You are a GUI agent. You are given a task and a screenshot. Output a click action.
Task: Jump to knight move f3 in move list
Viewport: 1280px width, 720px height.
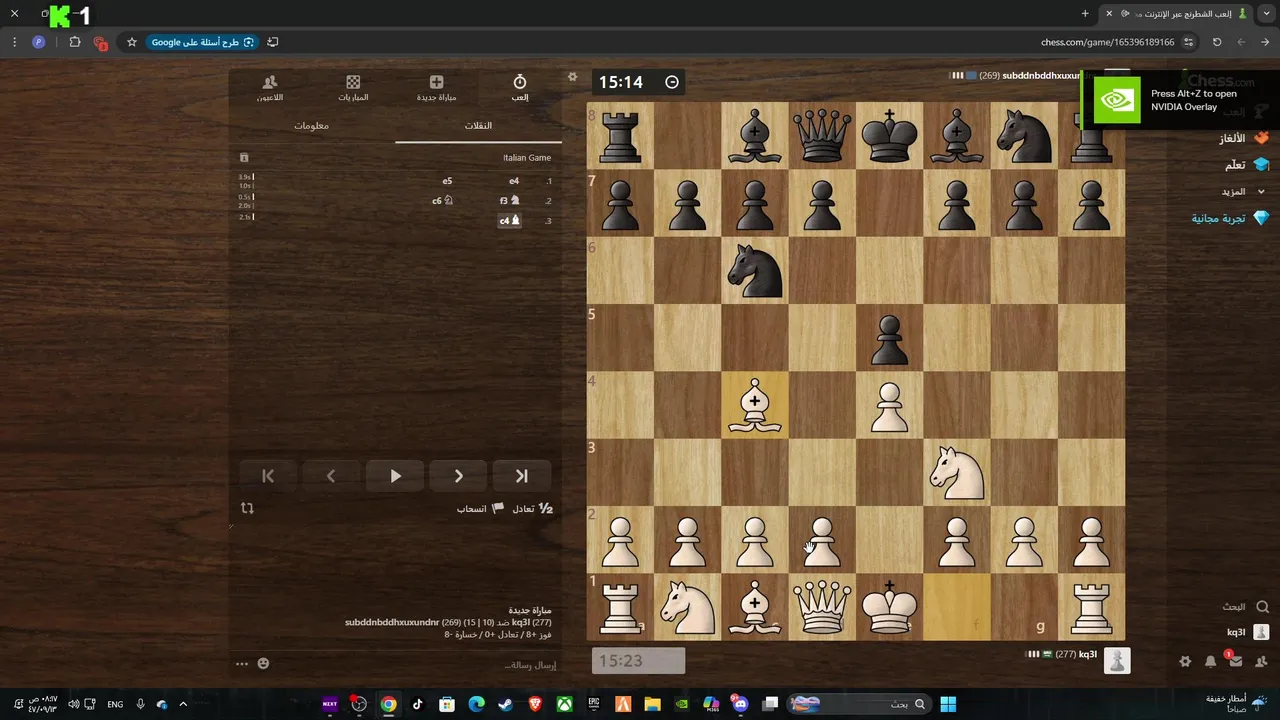click(510, 200)
